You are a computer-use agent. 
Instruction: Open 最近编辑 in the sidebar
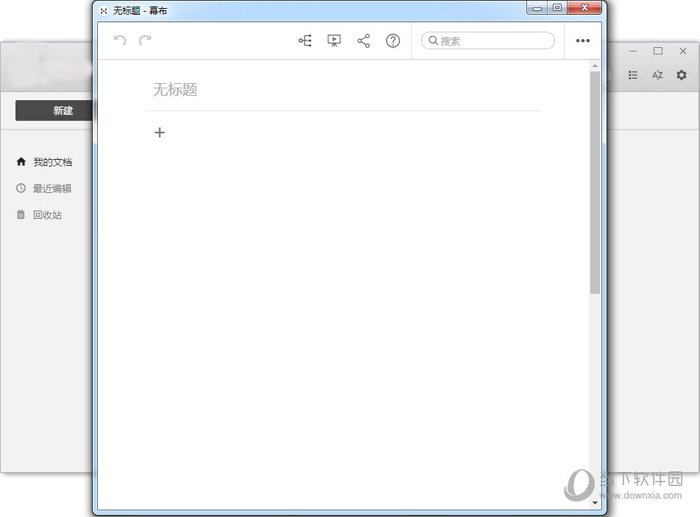pyautogui.click(x=52, y=188)
